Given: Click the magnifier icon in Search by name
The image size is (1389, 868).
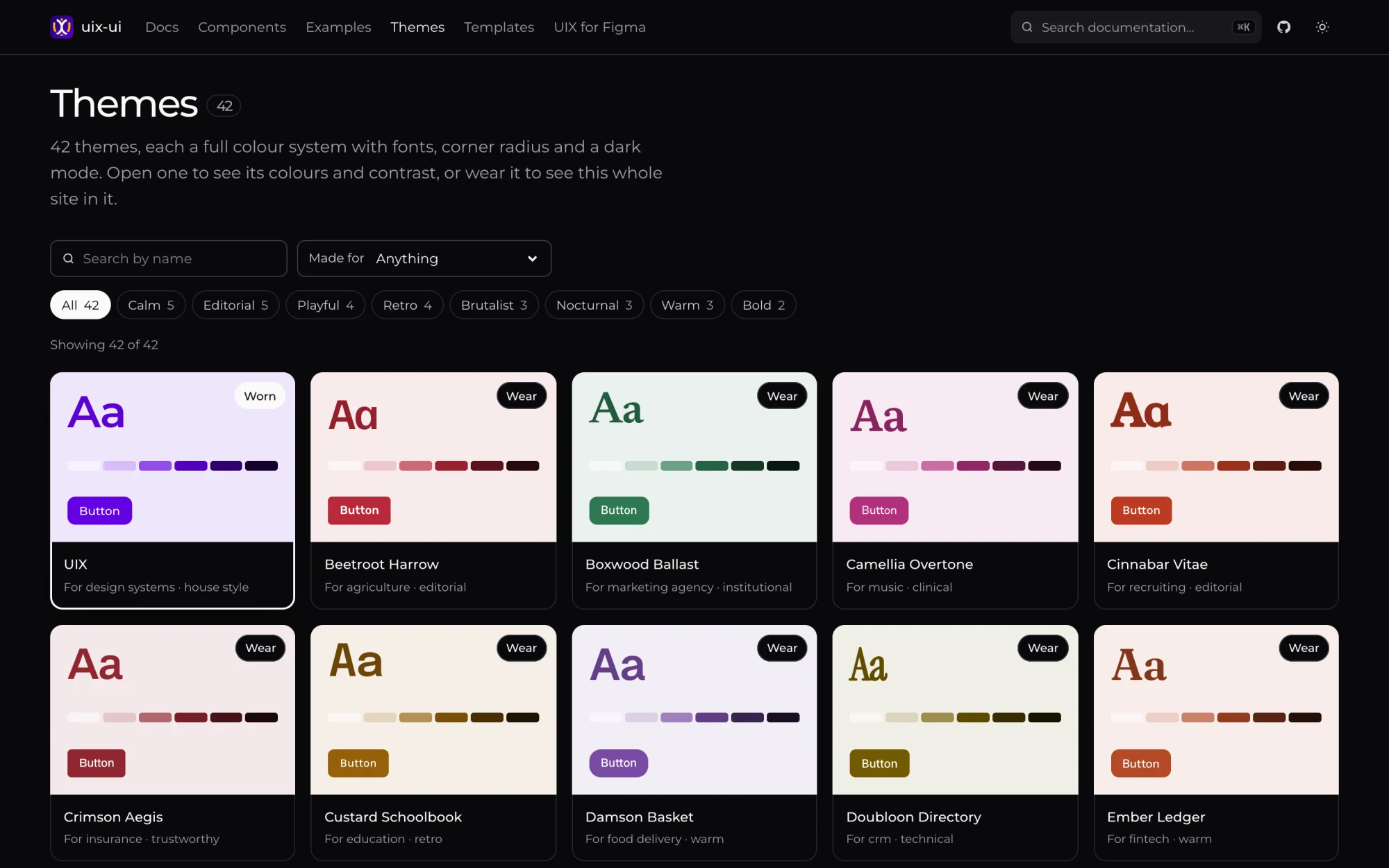Looking at the screenshot, I should [x=69, y=258].
